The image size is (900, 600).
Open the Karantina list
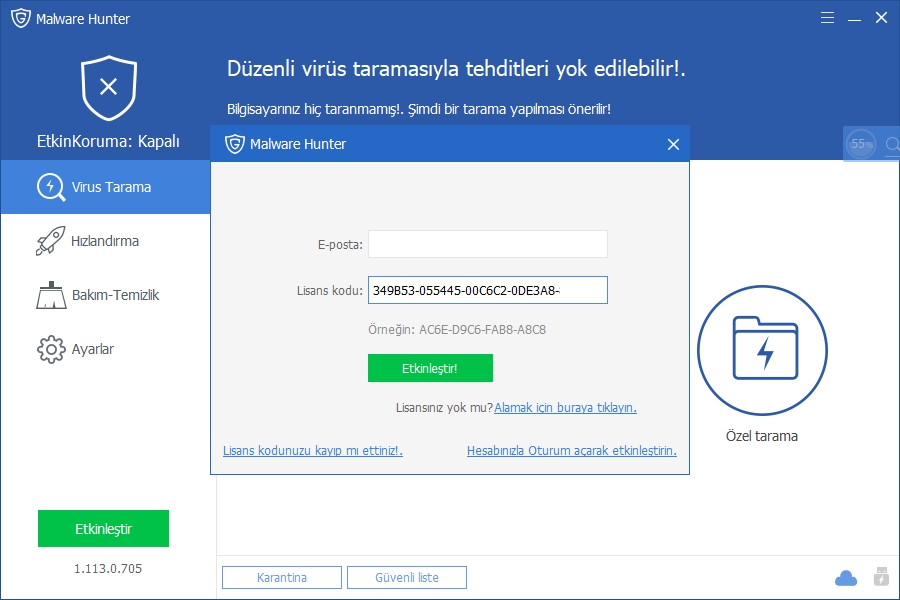280,577
